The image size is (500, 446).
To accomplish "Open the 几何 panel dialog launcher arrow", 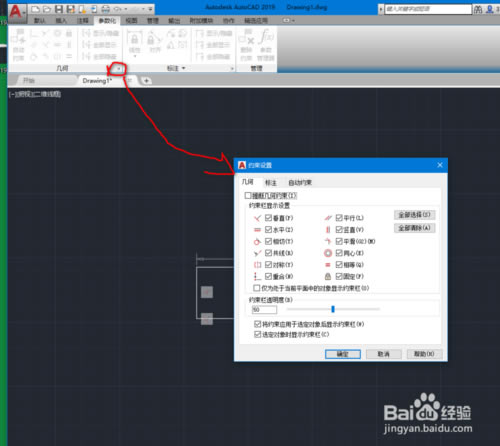I will [119, 69].
